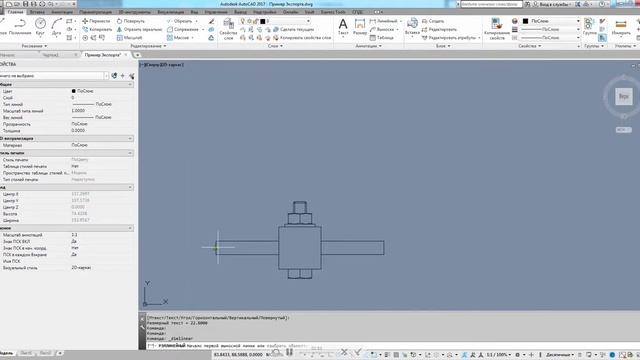This screenshot has height=360, width=640.
Task: Click the Цвет ПоСлою swatch in palette
Action: [73, 91]
